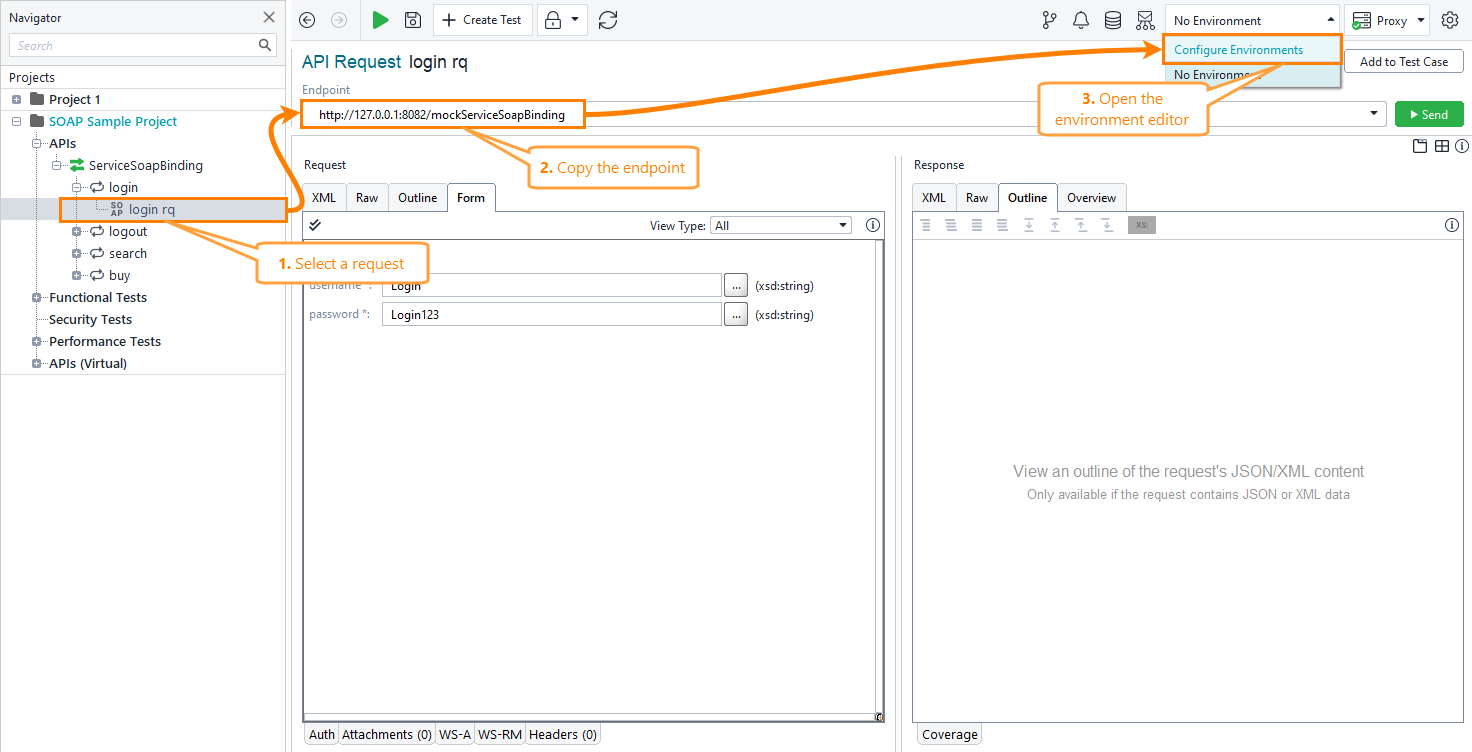1472x752 pixels.
Task: Click the Add to Test Case button
Action: tap(1403, 62)
